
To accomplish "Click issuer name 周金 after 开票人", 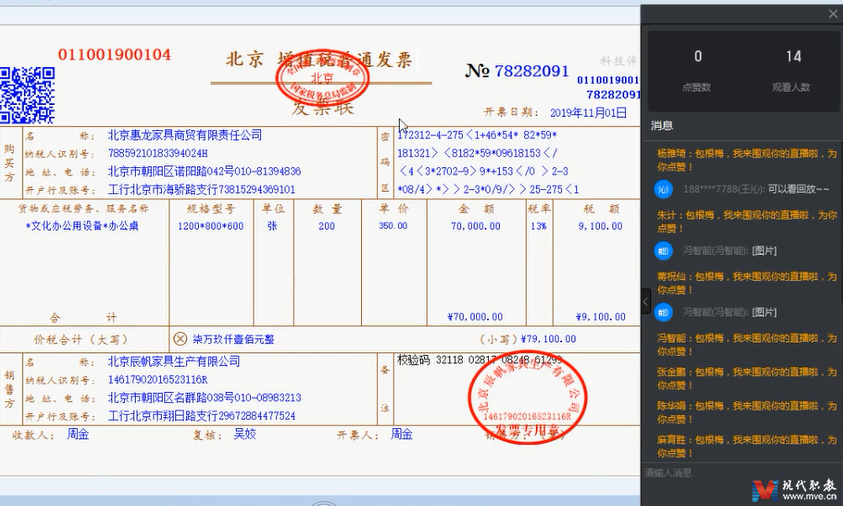I will 401,434.
